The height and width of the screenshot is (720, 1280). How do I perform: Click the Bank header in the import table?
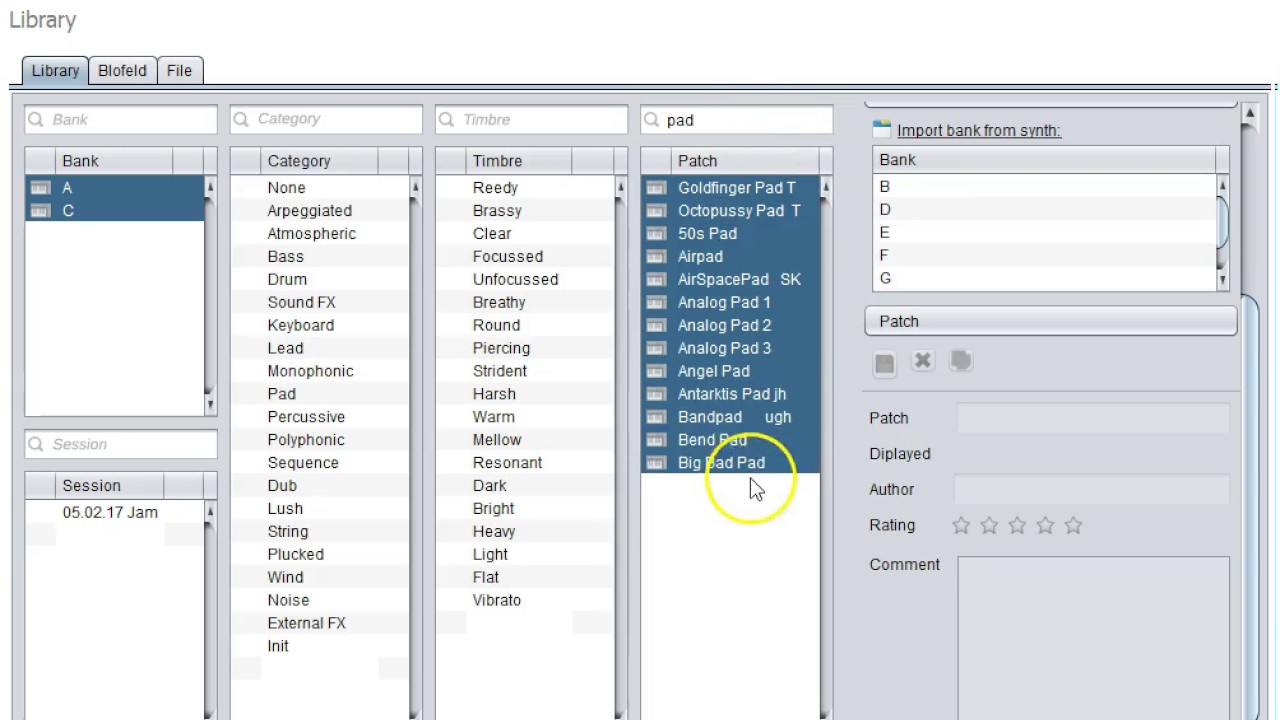coord(1044,160)
